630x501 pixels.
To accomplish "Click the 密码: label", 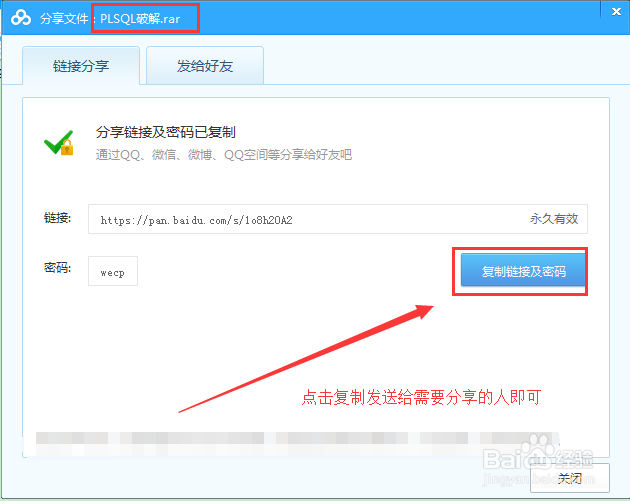I will tap(57, 268).
